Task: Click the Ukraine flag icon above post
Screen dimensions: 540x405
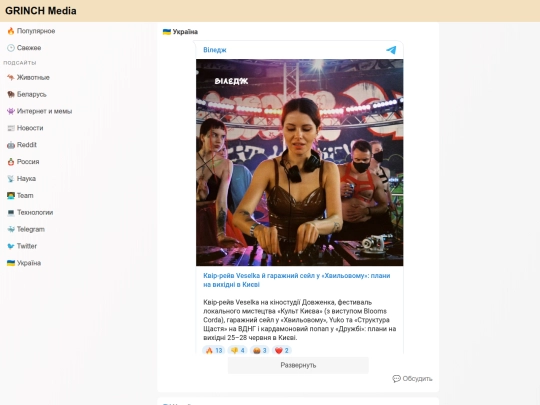Action: [x=167, y=32]
